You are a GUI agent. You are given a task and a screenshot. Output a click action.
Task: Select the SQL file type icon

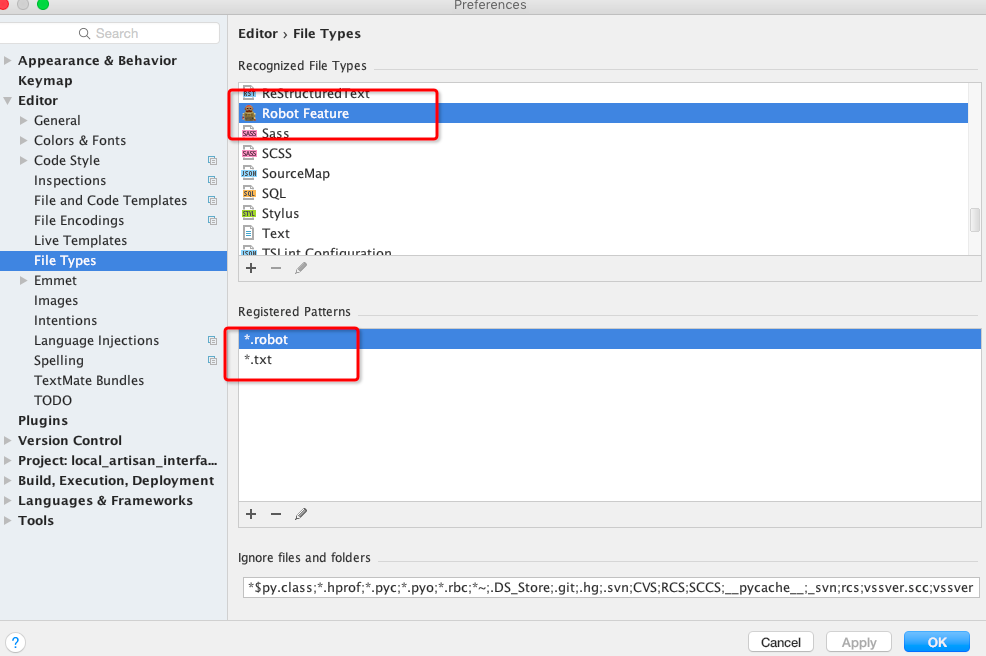click(x=249, y=194)
